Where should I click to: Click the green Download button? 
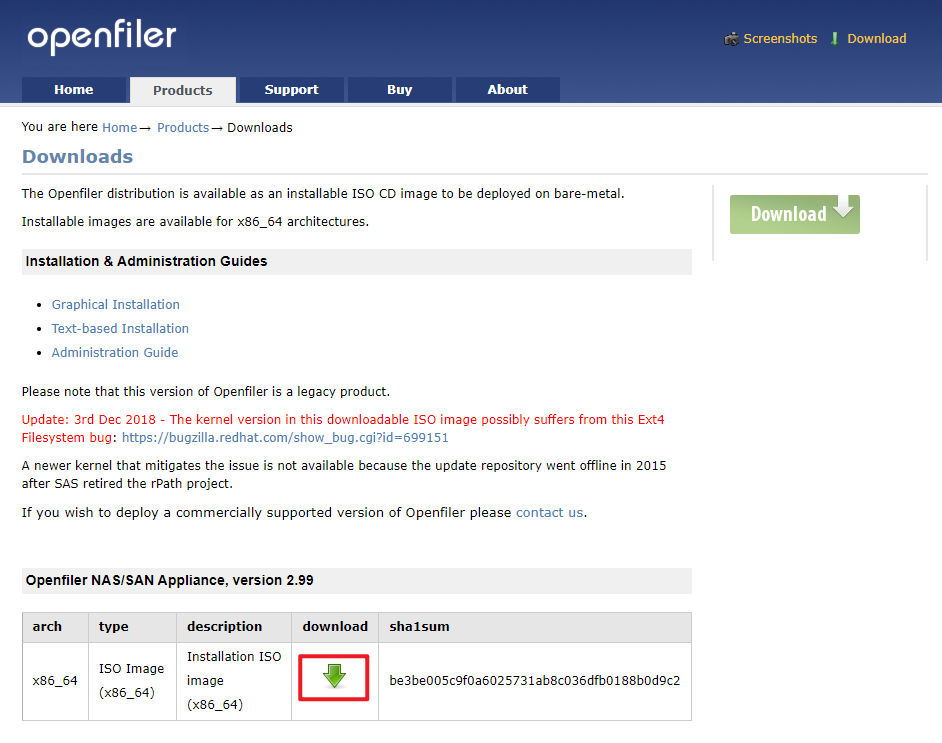pos(794,213)
